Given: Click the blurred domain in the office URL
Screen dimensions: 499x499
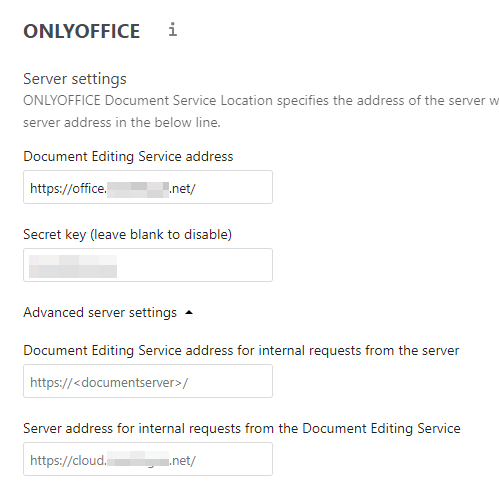Looking at the screenshot, I should click(138, 190).
